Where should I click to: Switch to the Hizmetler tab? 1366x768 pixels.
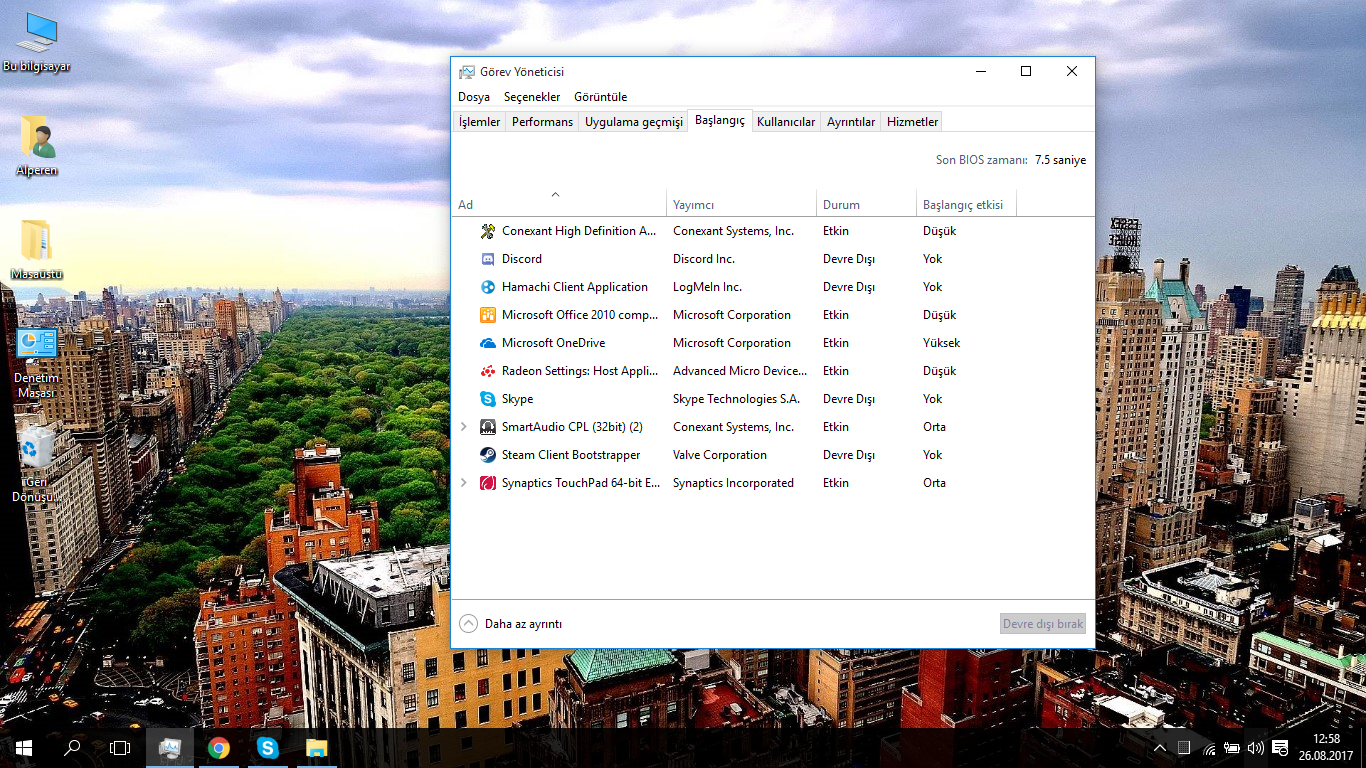click(912, 122)
